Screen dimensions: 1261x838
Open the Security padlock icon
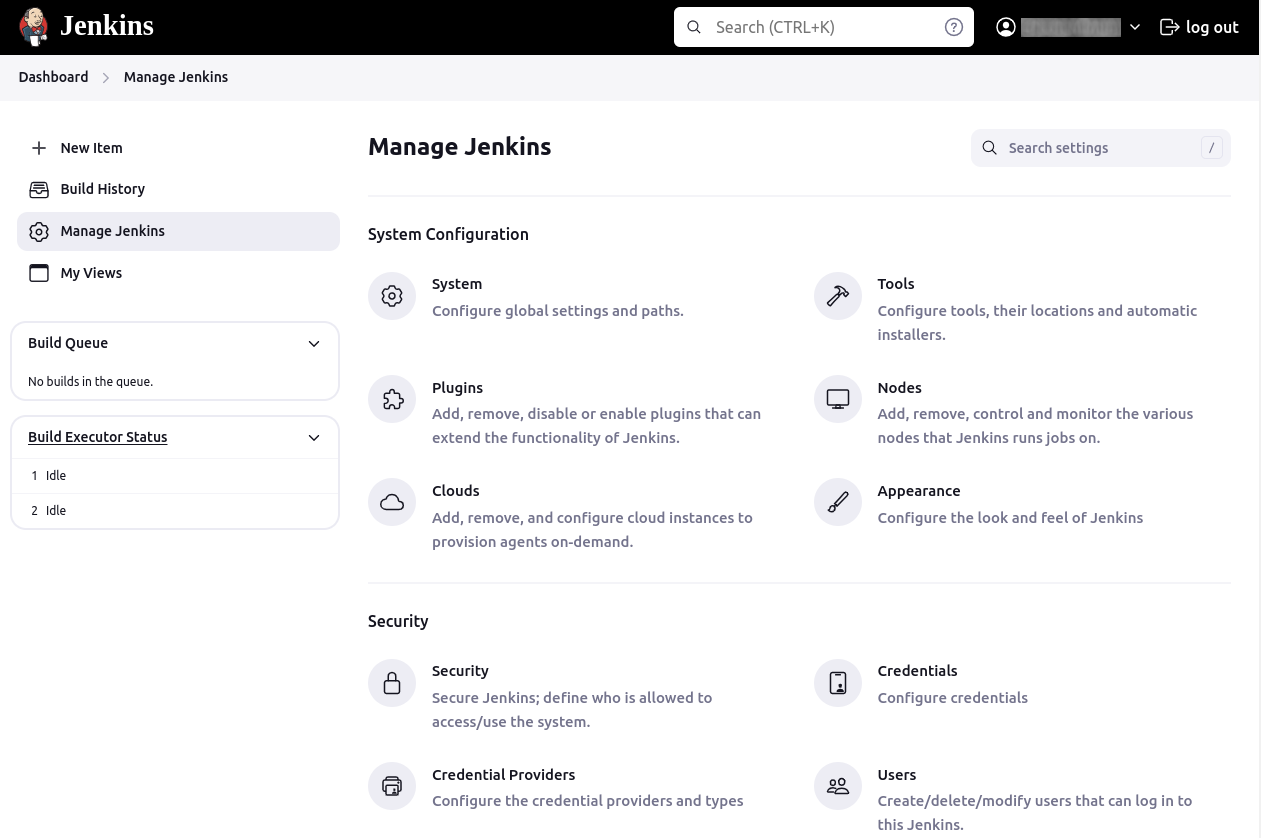(x=392, y=683)
